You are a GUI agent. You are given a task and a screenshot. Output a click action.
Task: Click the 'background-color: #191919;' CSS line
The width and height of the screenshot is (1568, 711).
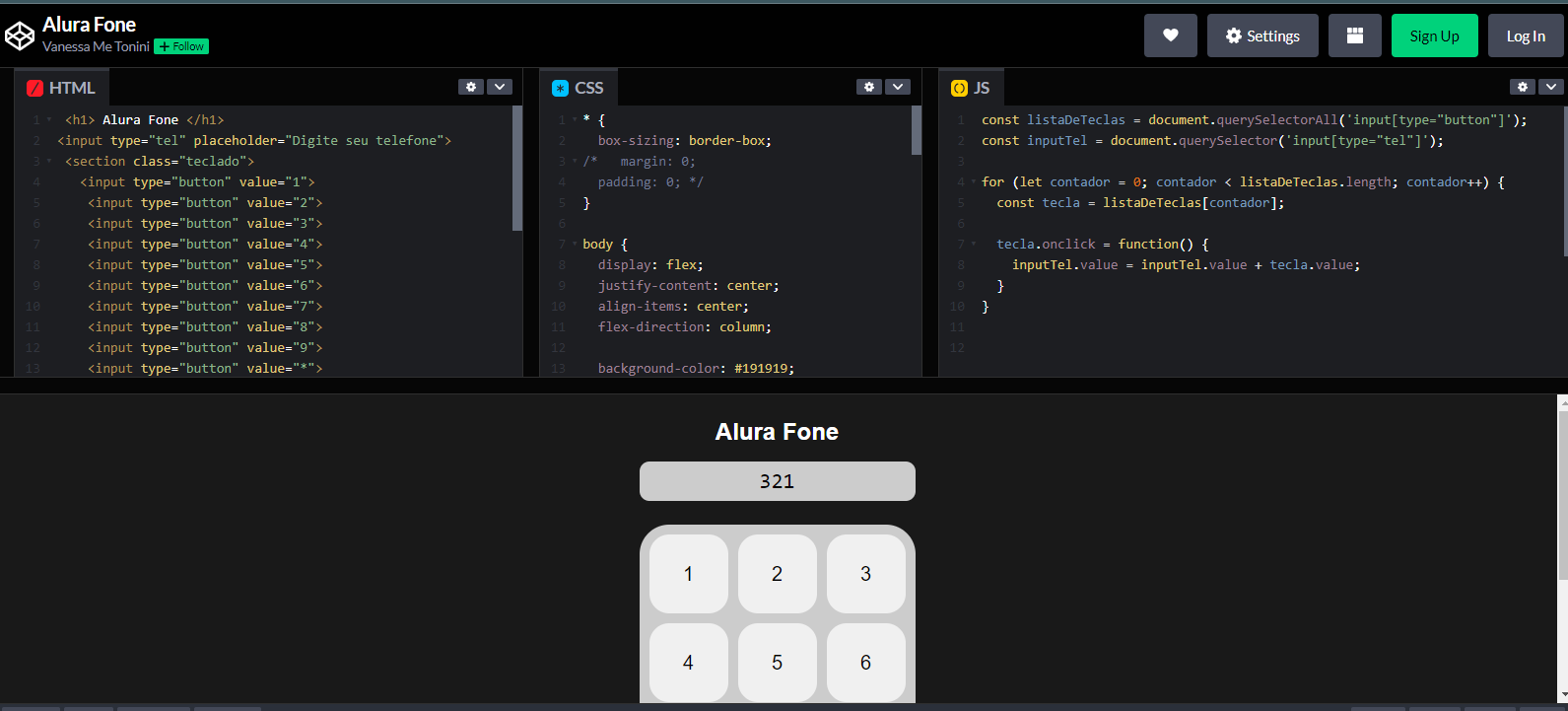click(x=696, y=368)
